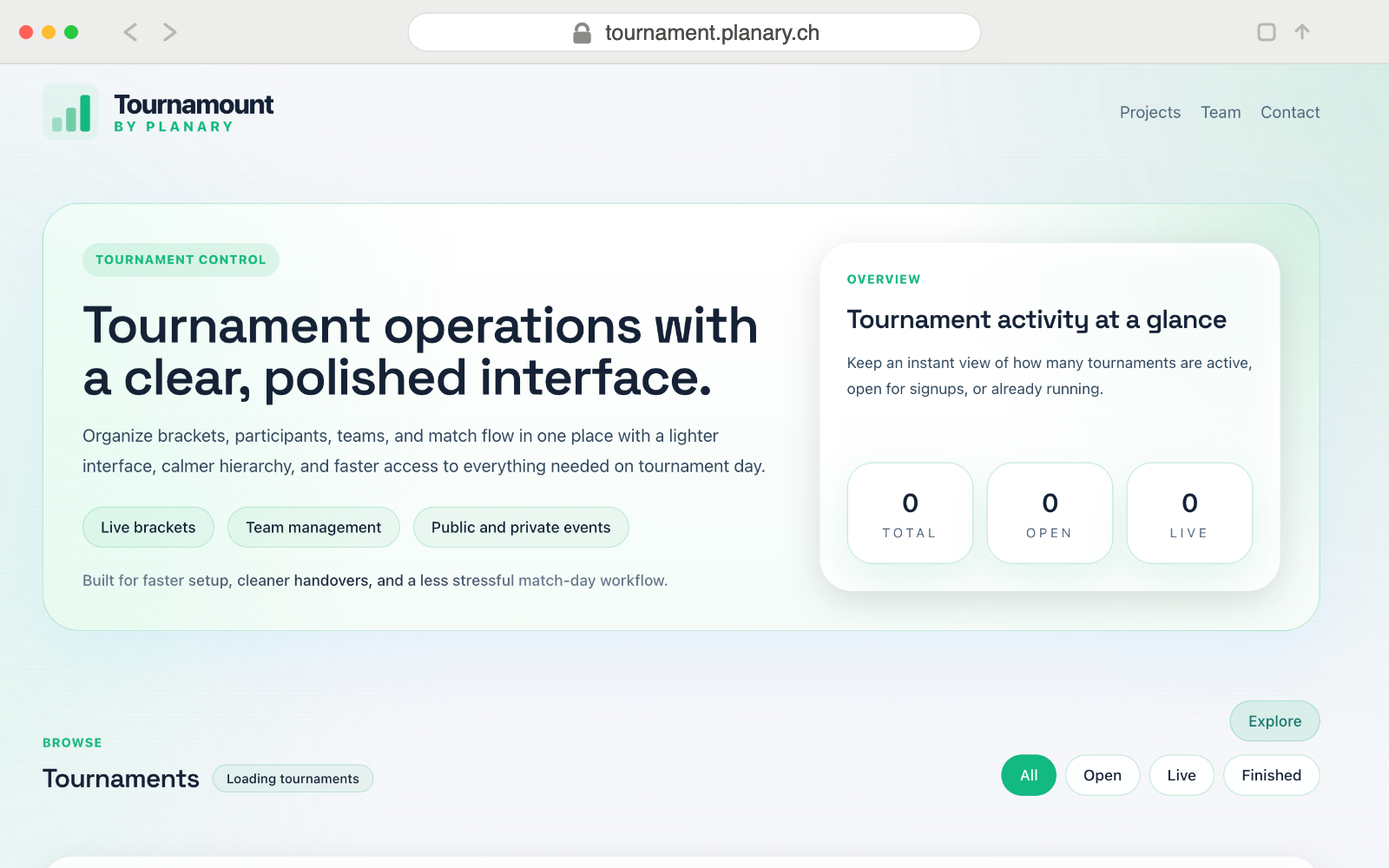
Task: Go forward with the browser forward arrow
Action: tap(170, 32)
